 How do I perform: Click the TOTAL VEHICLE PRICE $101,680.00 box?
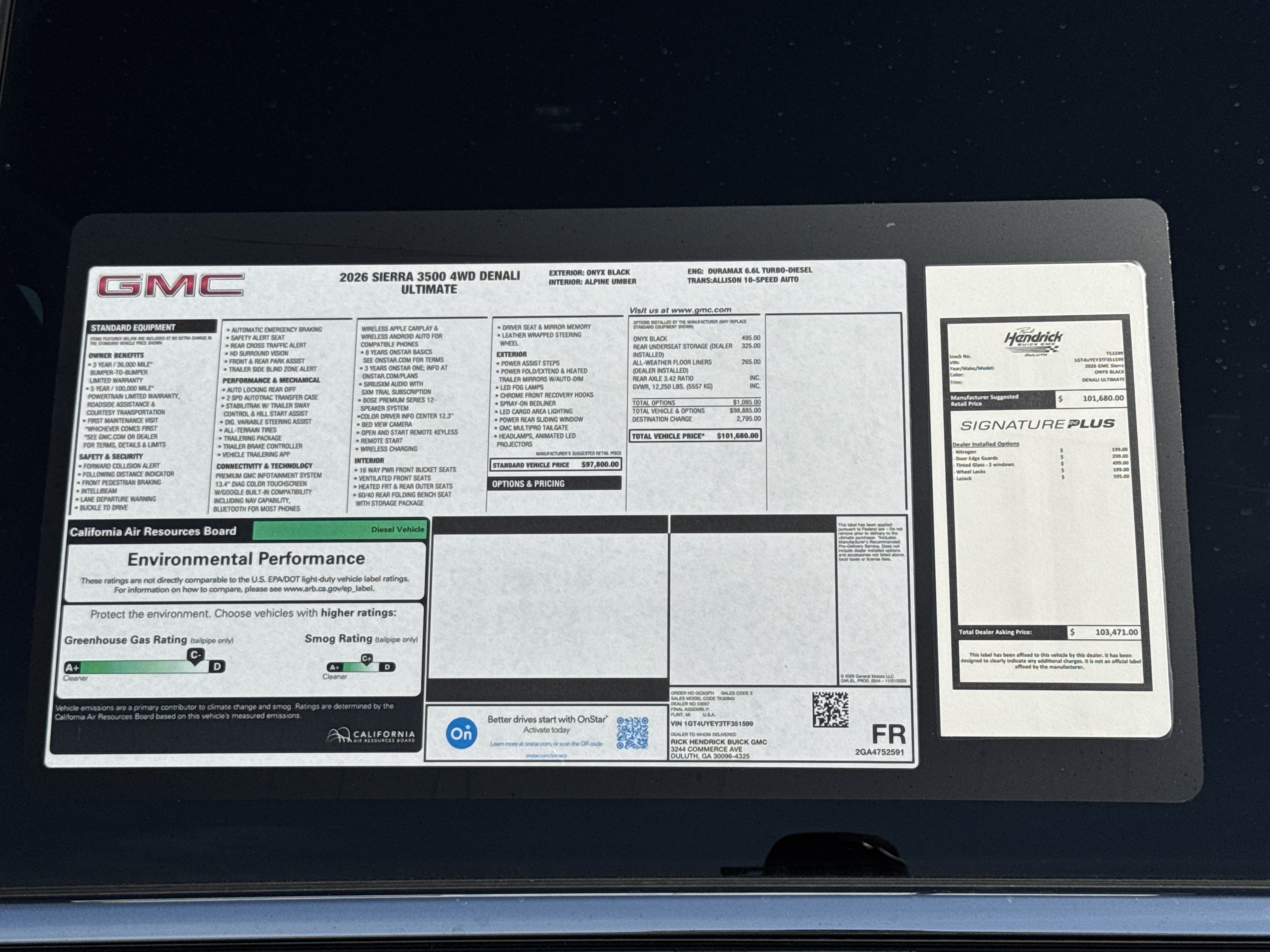pyautogui.click(x=695, y=435)
